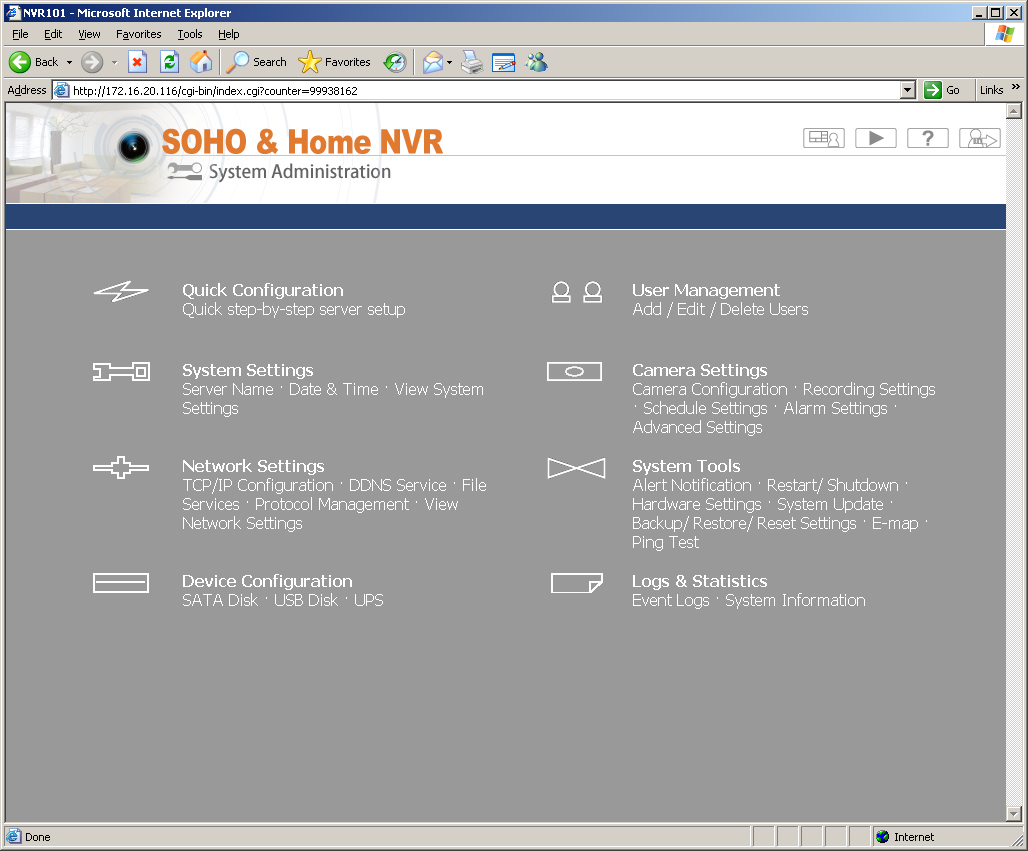Viewport: 1028px width, 851px height.
Task: Click the TCP/IP Configuration link
Action: coord(258,485)
